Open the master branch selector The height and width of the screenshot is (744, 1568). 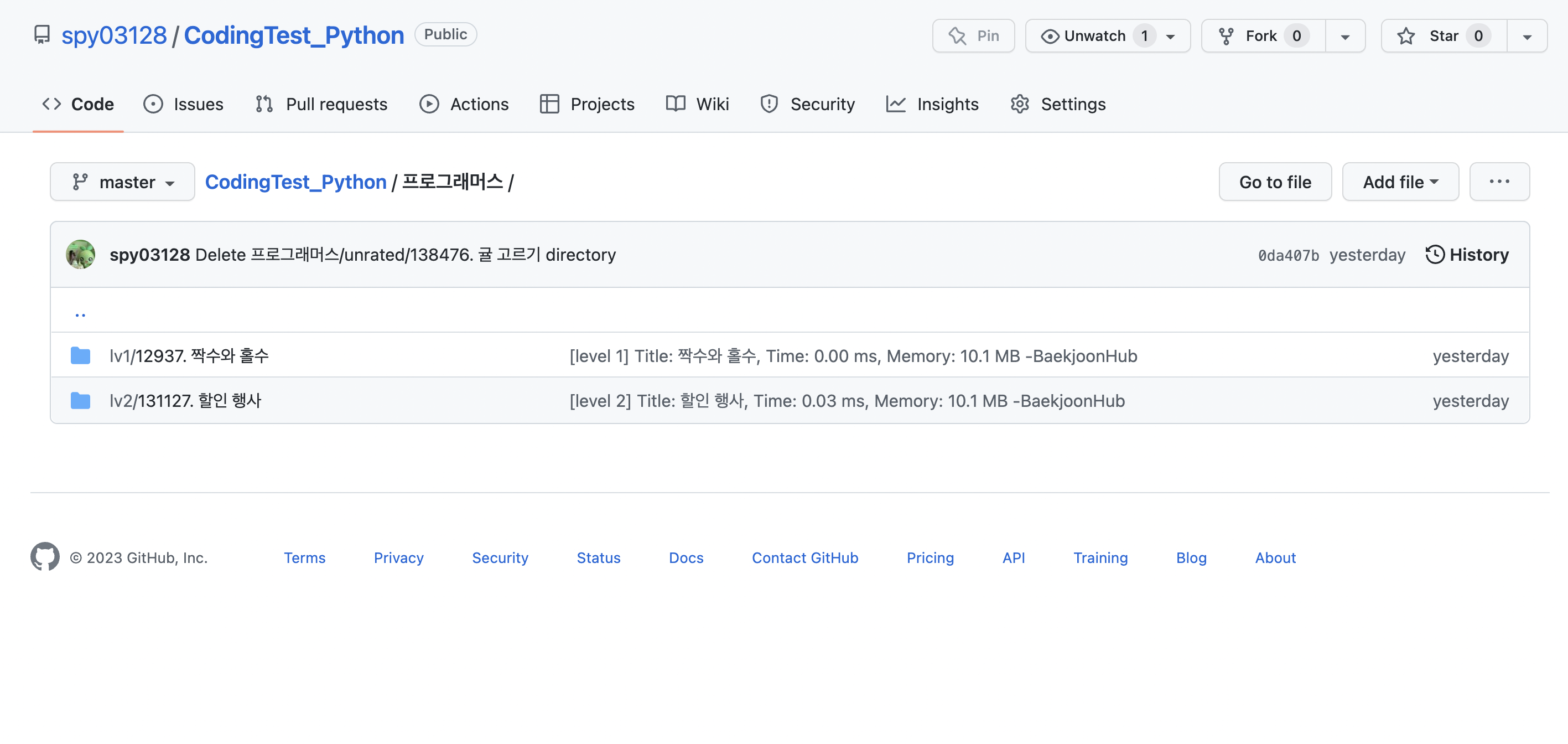pos(122,182)
